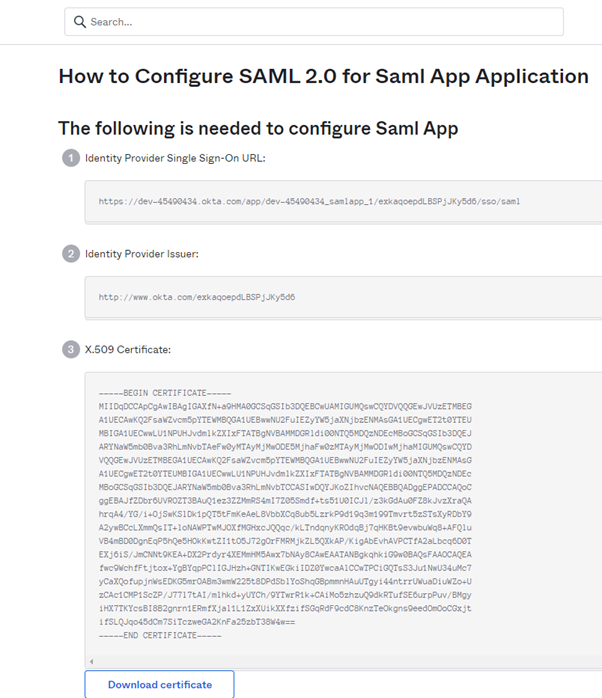Click the step 3 number badge

coord(70,349)
